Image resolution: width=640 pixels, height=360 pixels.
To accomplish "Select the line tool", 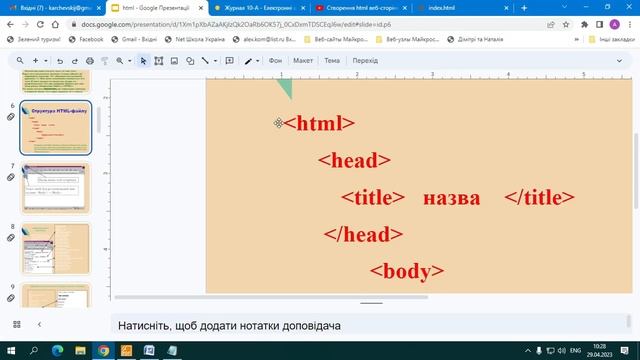I will click(205, 61).
